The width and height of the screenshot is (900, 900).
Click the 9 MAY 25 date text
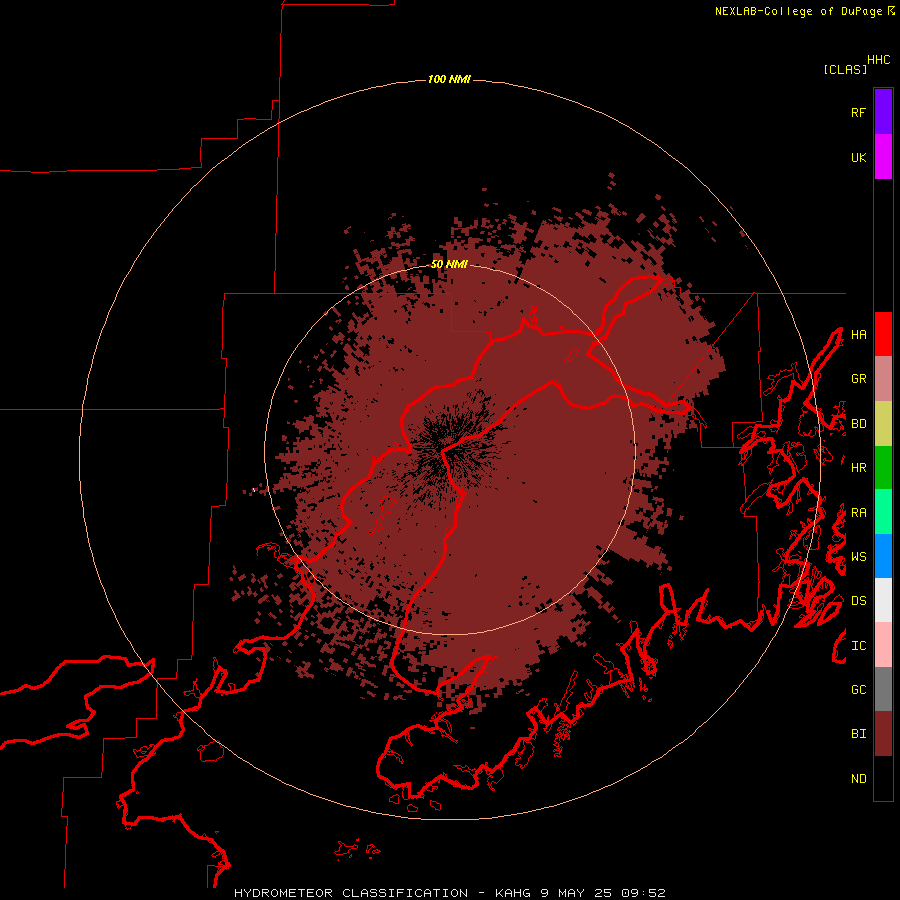(577, 893)
